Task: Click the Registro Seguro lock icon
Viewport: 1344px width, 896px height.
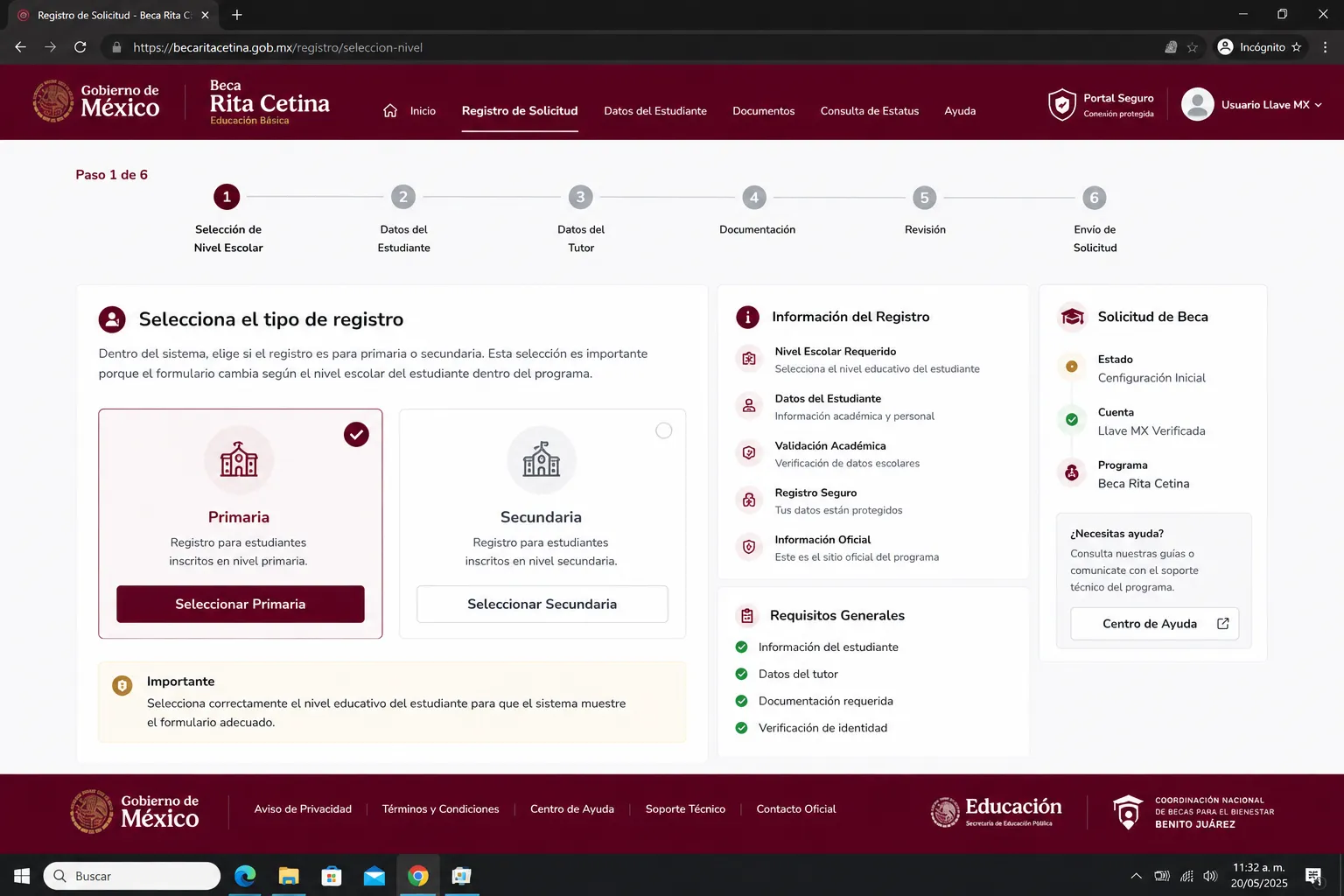Action: pos(749,500)
